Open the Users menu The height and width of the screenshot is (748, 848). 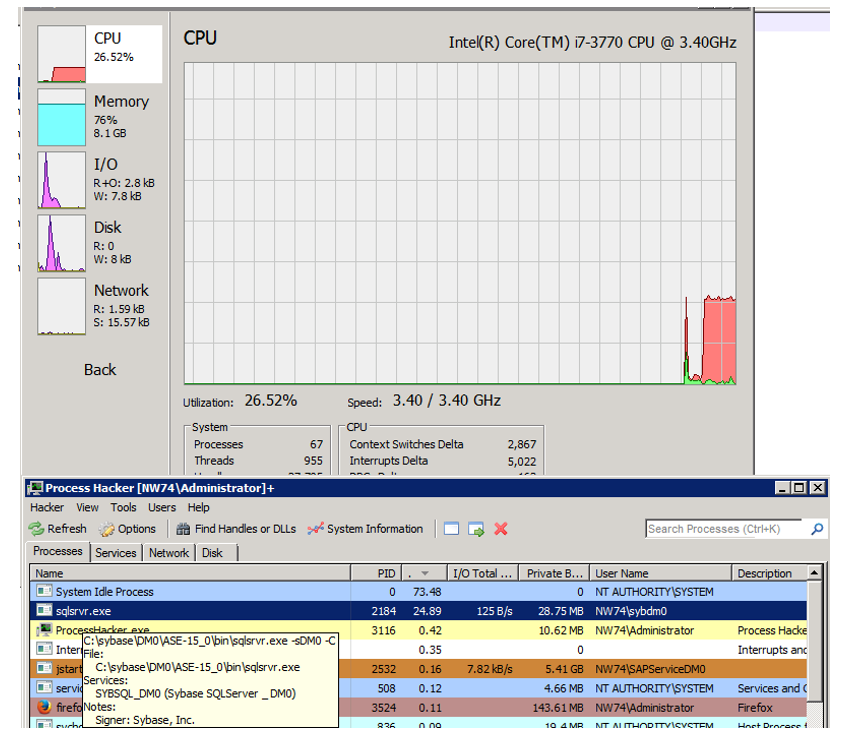click(x=162, y=507)
